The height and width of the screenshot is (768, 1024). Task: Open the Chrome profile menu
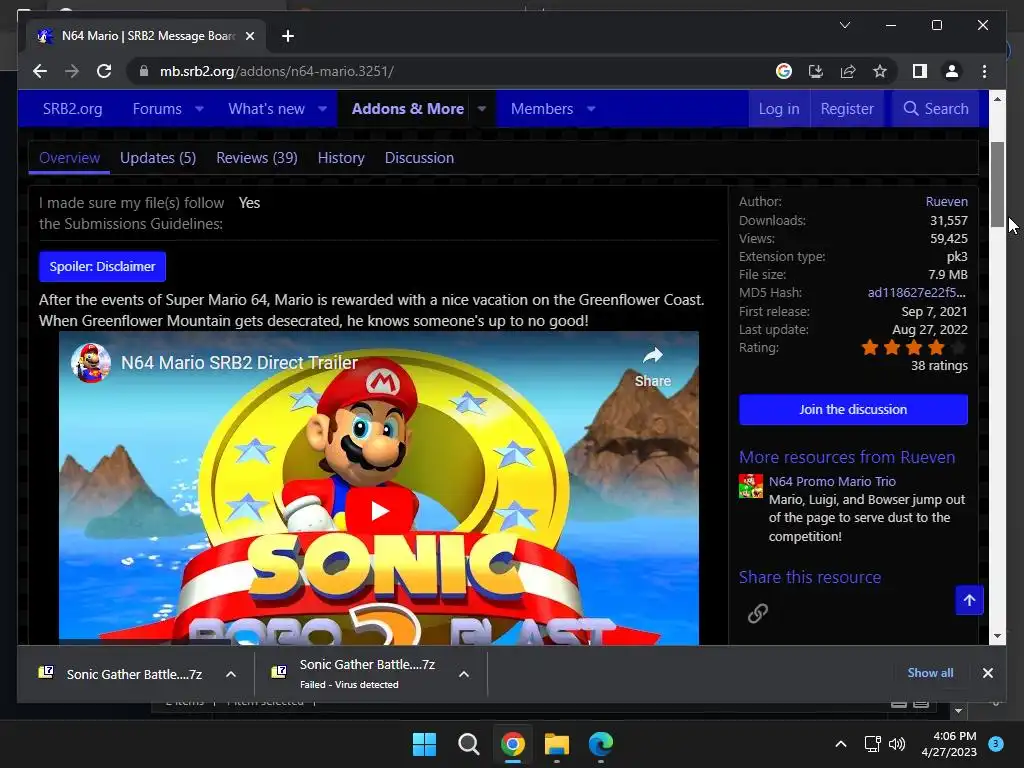952,71
